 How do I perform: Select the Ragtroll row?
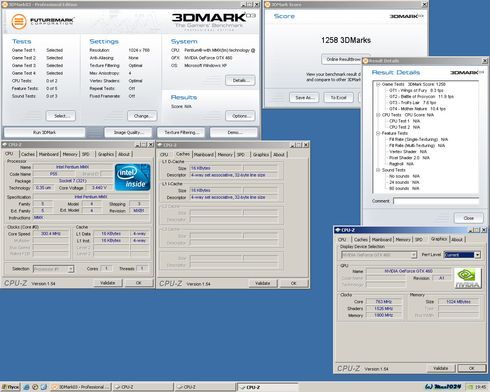point(401,164)
